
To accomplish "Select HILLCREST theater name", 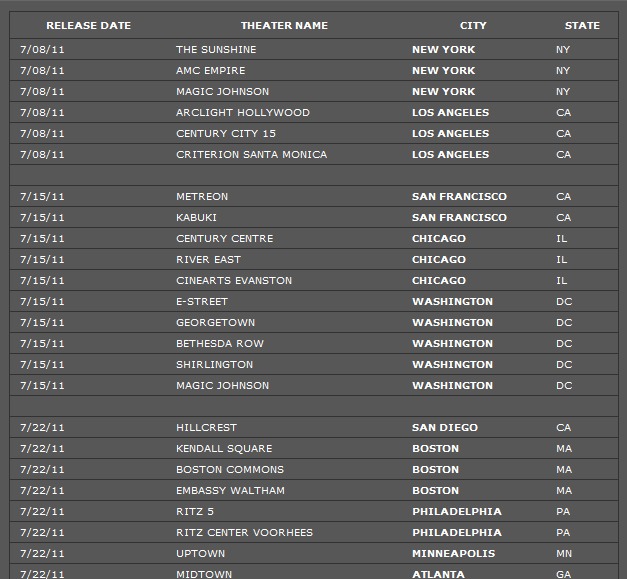I will [206, 427].
